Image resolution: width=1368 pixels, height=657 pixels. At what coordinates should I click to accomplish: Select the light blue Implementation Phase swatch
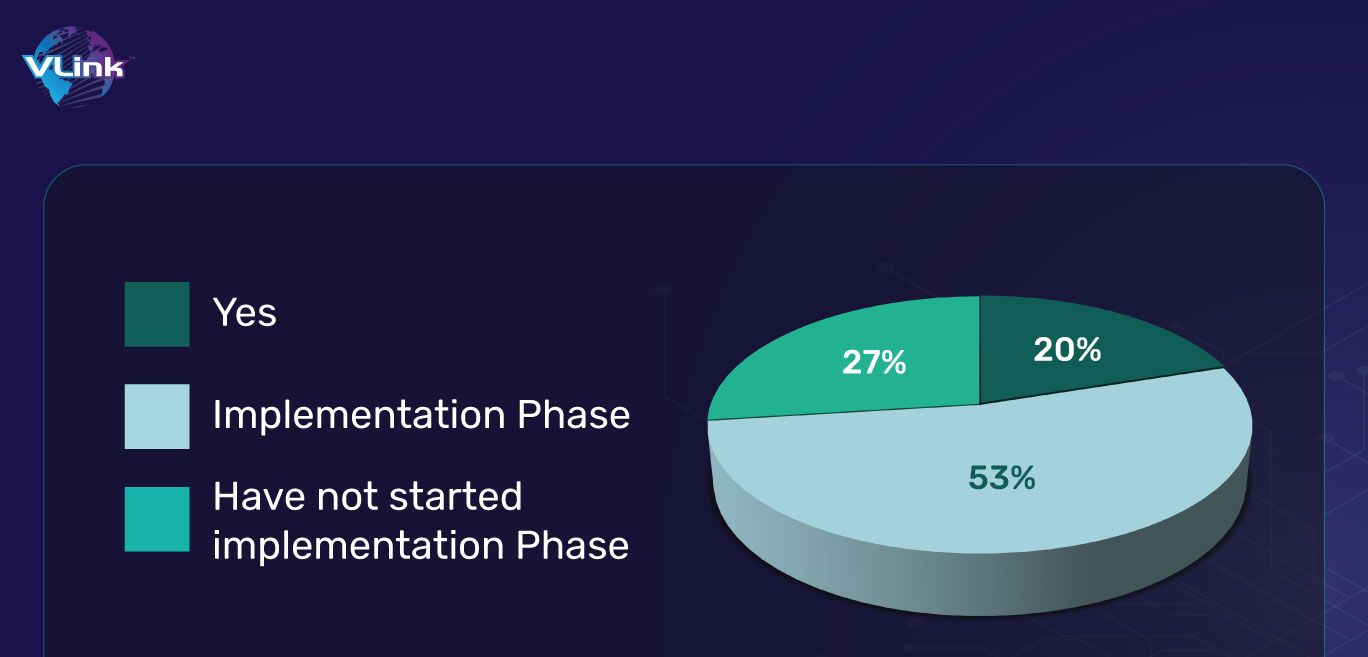point(157,416)
